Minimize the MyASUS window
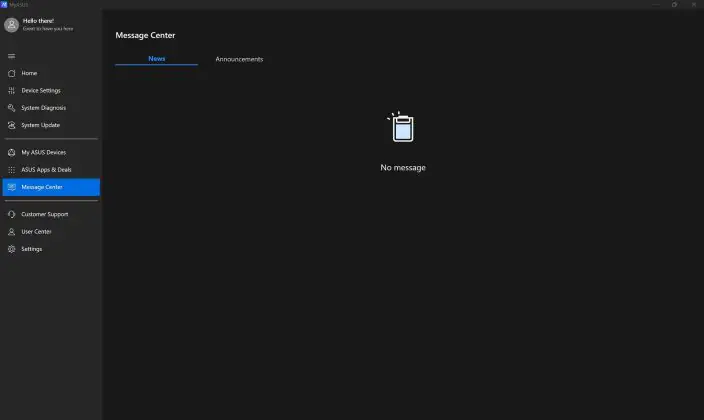This screenshot has height=420, width=704. pyautogui.click(x=656, y=4)
